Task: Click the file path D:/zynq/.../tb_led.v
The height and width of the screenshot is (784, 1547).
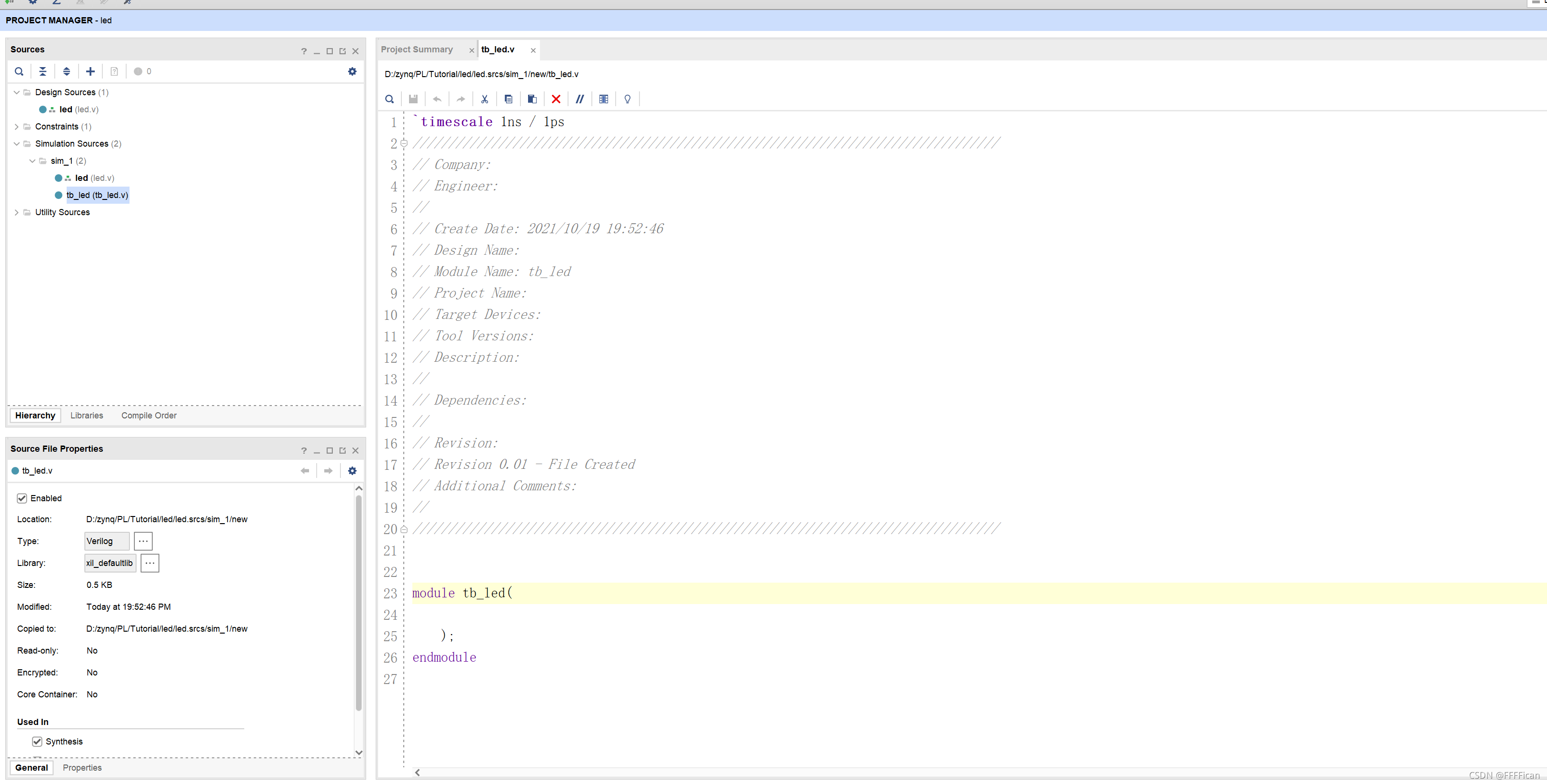Action: [x=482, y=74]
